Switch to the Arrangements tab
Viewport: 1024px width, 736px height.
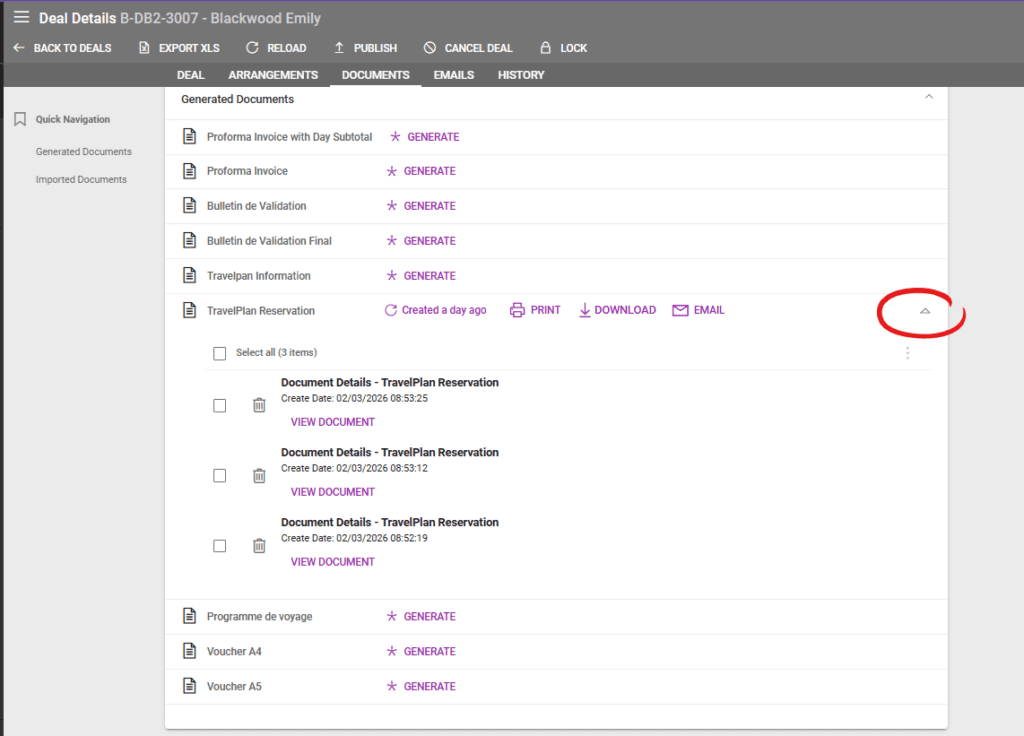[273, 75]
